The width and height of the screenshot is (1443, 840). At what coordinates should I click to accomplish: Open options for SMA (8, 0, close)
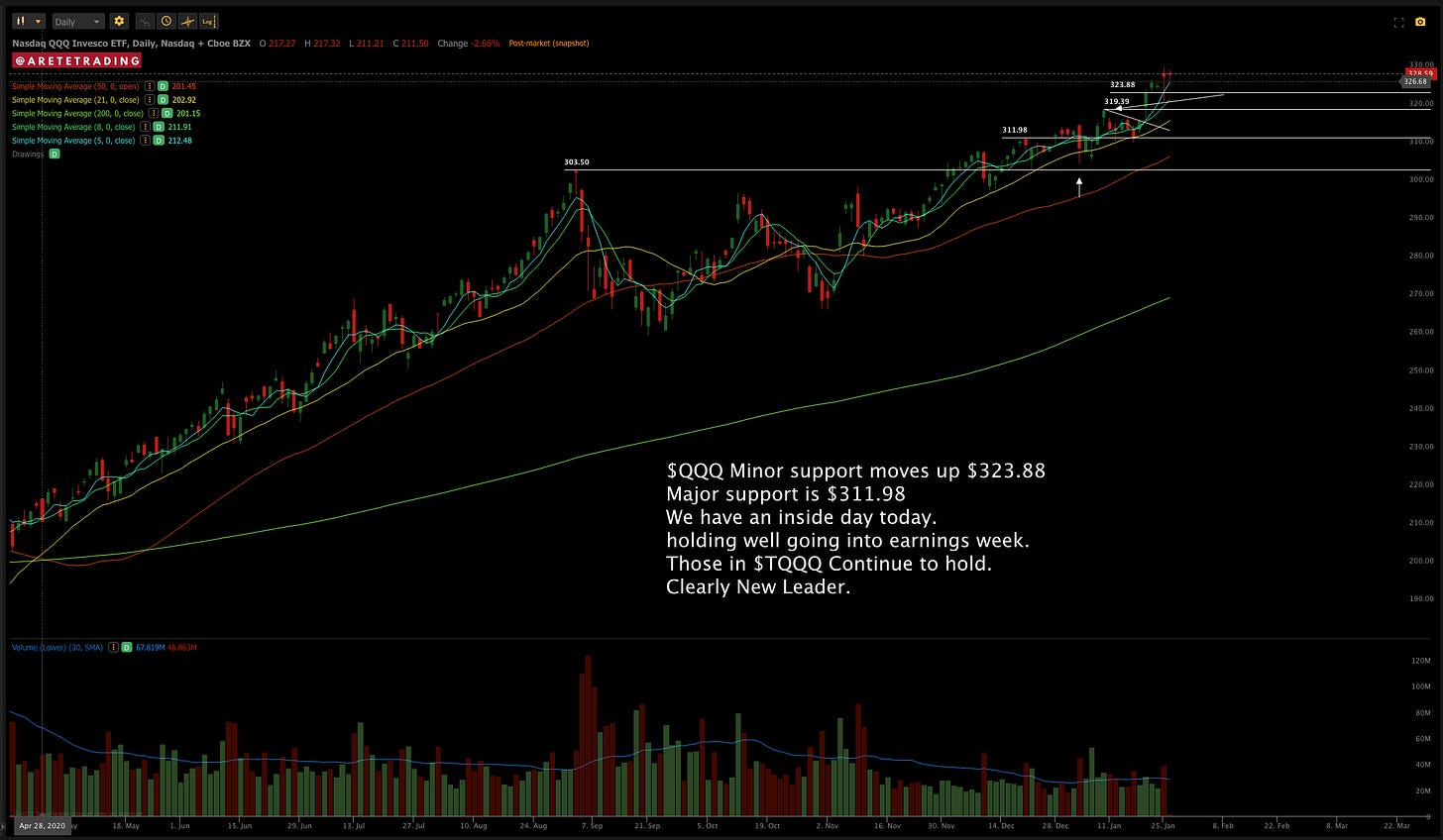(x=146, y=127)
